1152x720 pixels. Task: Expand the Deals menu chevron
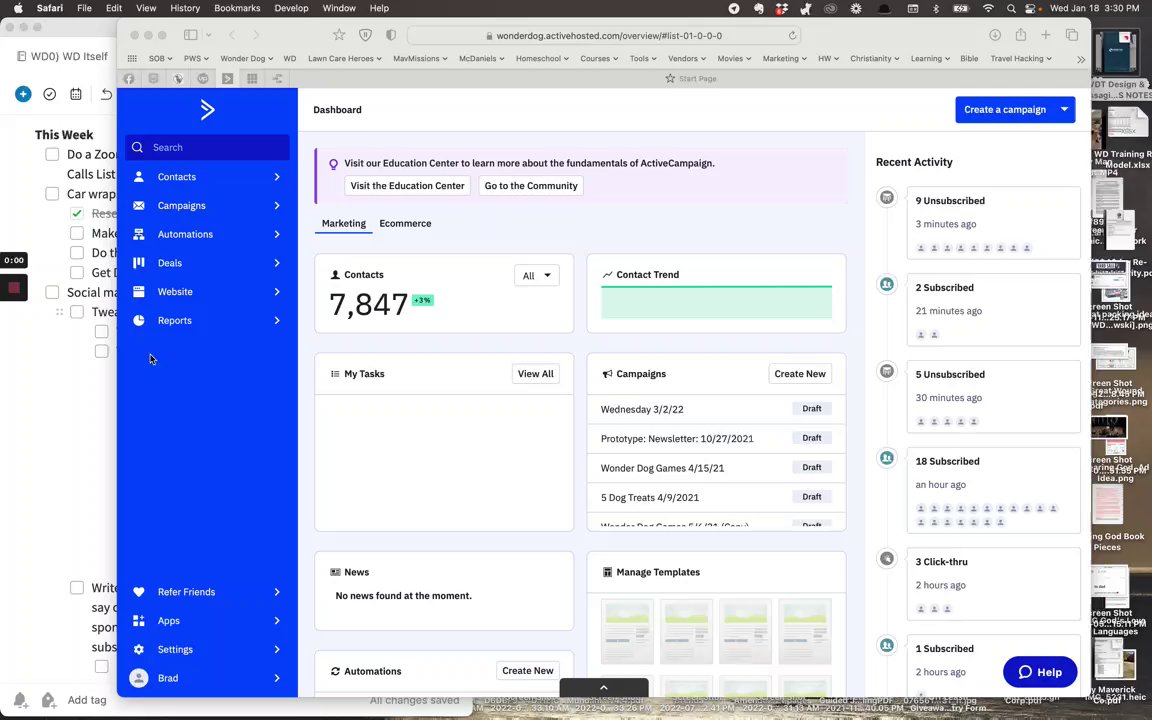(277, 263)
